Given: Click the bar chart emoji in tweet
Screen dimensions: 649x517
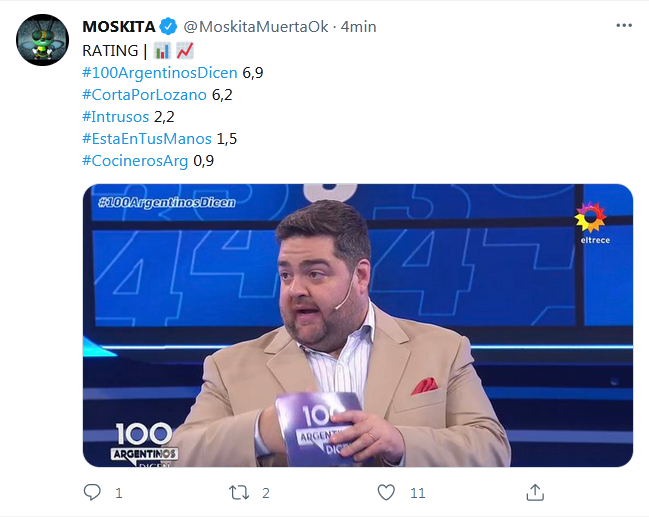Looking at the screenshot, I should (x=162, y=51).
